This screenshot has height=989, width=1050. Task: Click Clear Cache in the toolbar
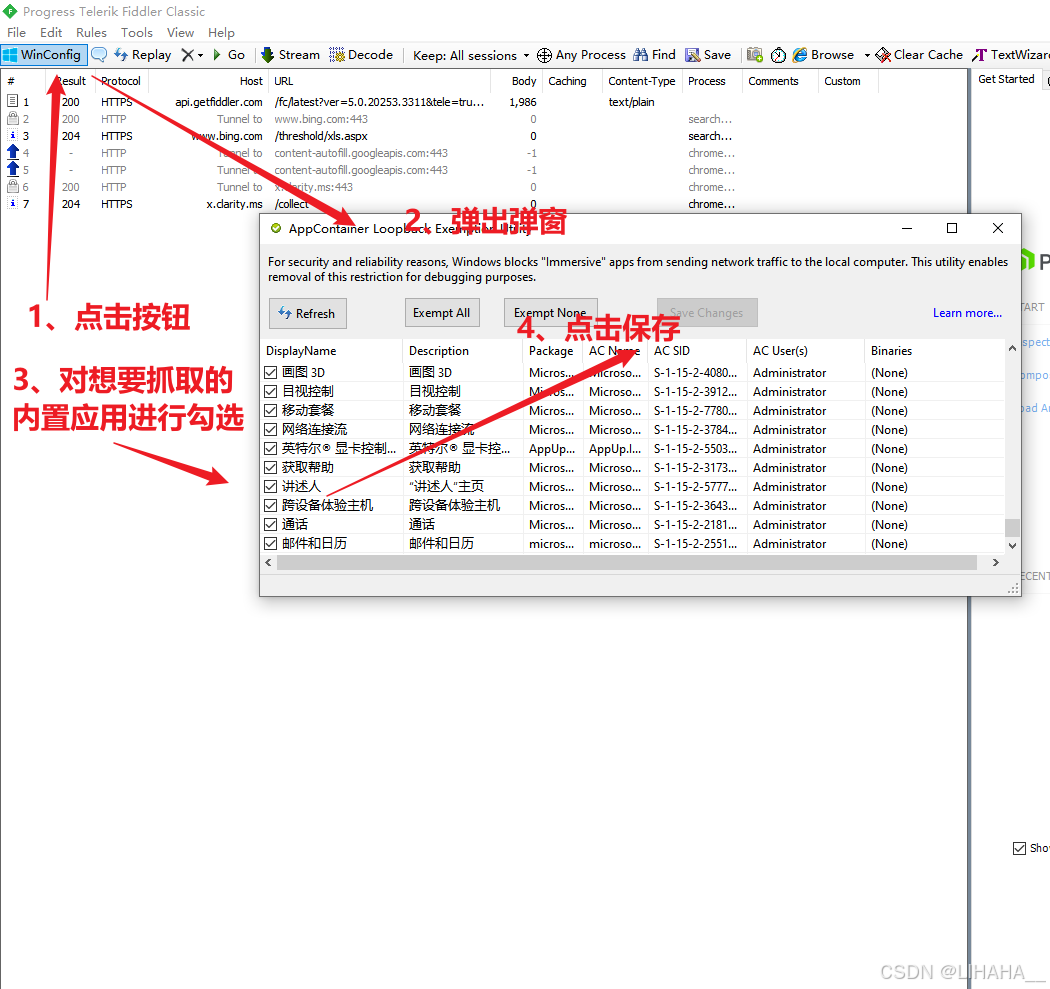(919, 55)
